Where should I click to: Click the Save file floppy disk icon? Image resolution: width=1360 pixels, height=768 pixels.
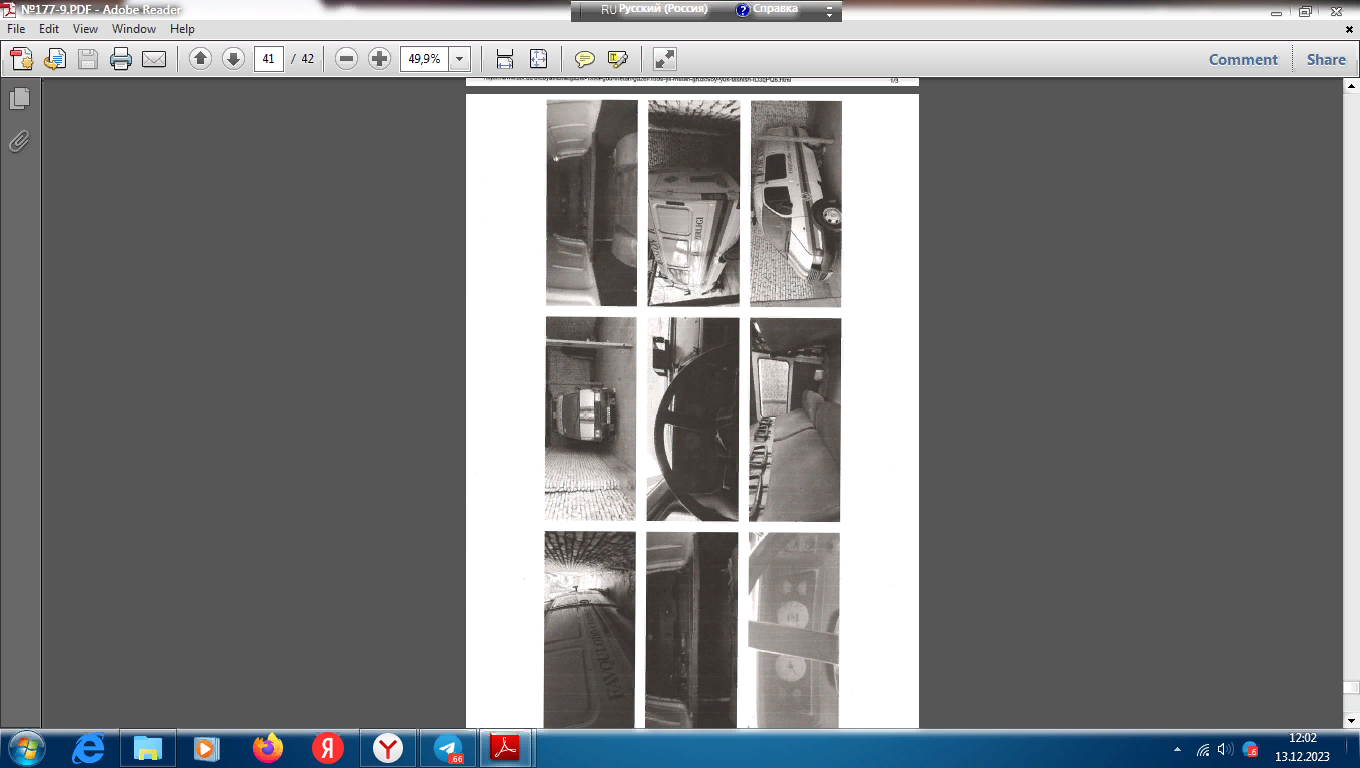click(x=88, y=59)
